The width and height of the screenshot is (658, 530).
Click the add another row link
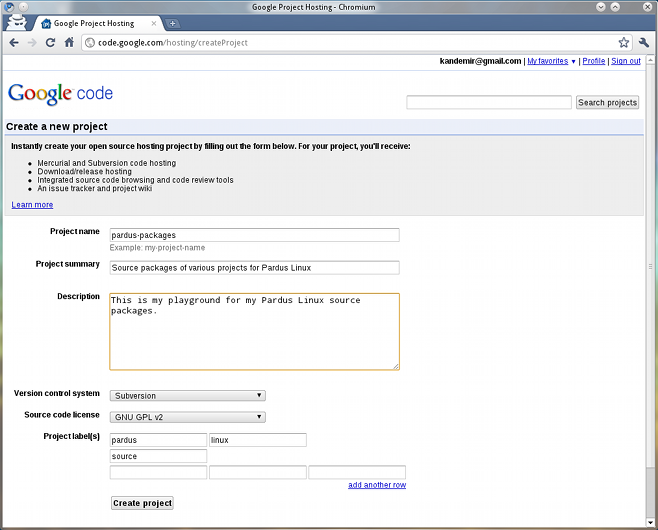point(377,485)
